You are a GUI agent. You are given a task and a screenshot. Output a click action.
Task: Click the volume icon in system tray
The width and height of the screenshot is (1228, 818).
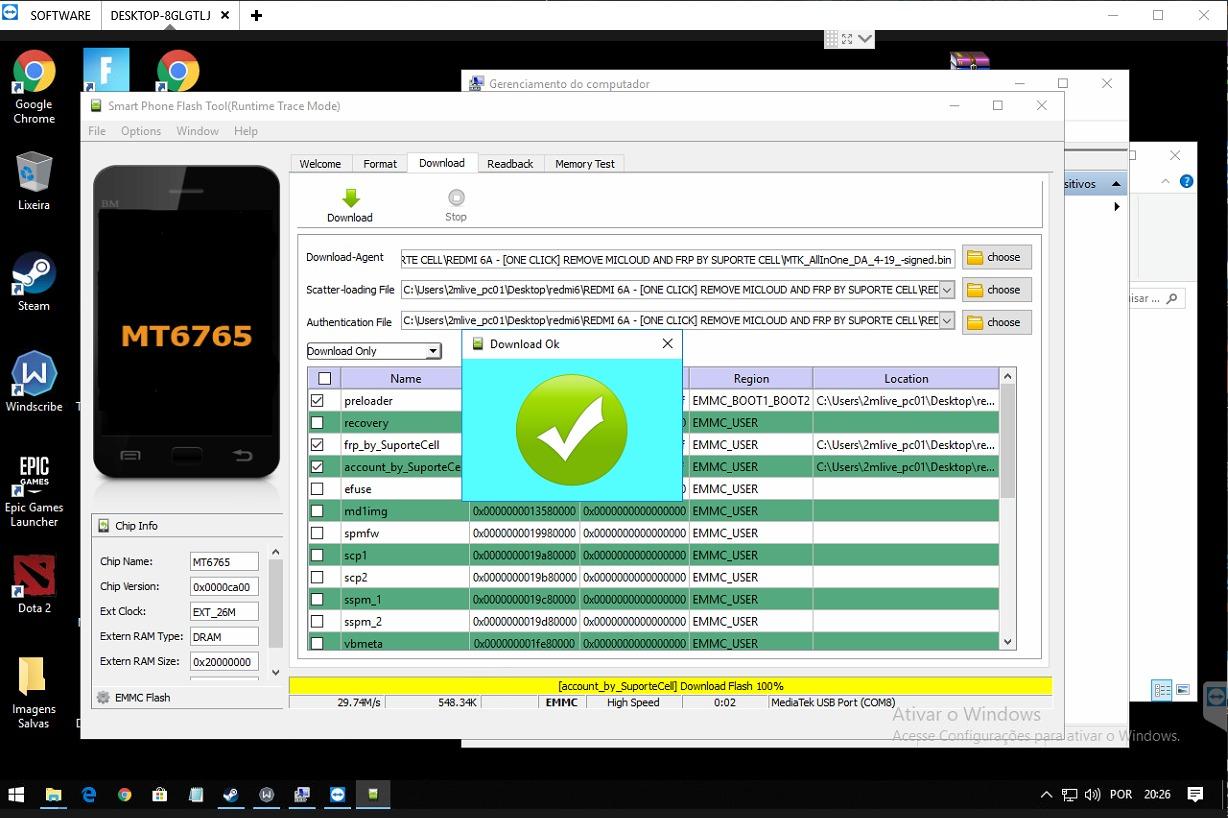pos(1092,795)
